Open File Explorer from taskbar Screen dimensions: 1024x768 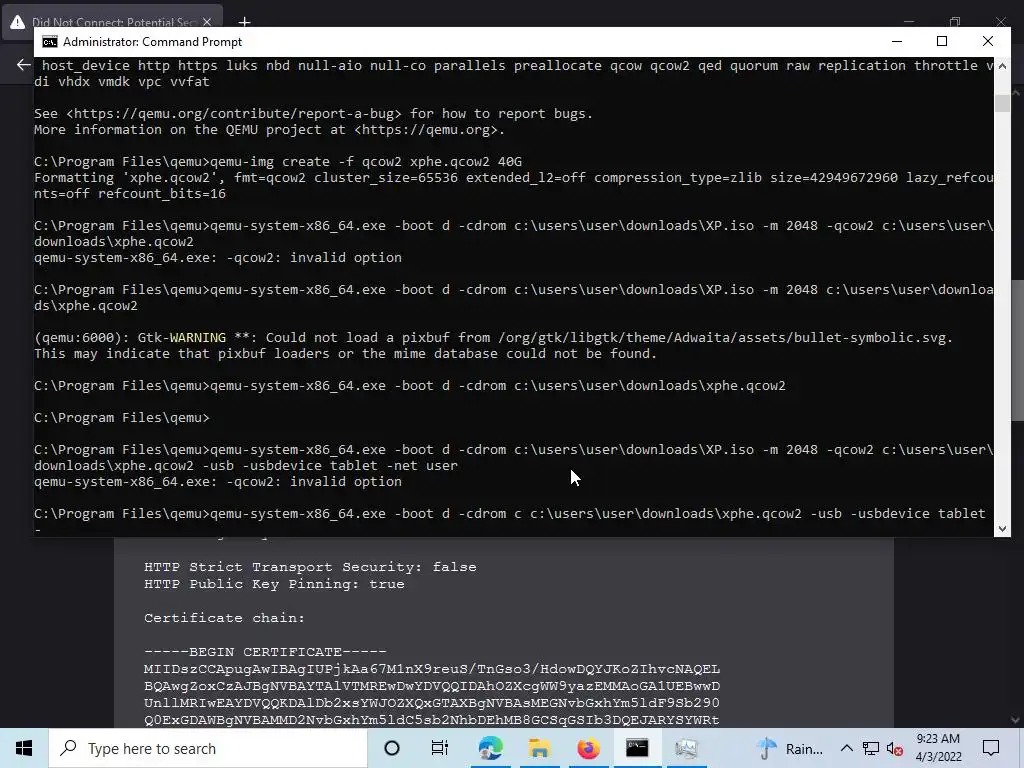[539, 748]
